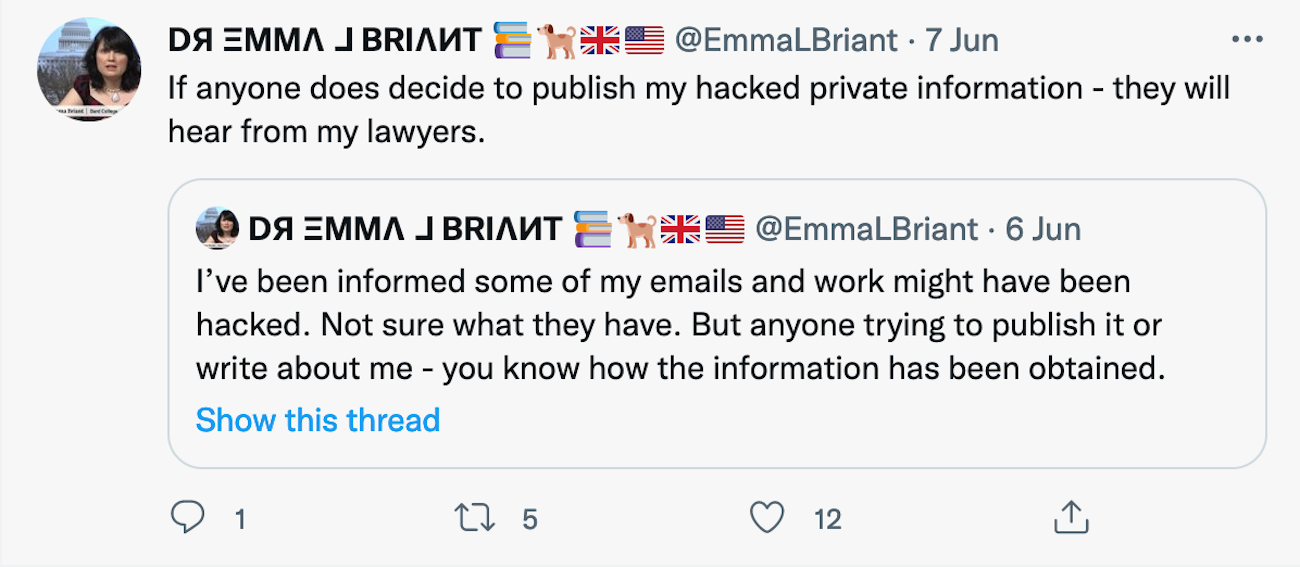This screenshot has width=1300, height=567.
Task: Click the dog emoji in top name
Action: [557, 40]
